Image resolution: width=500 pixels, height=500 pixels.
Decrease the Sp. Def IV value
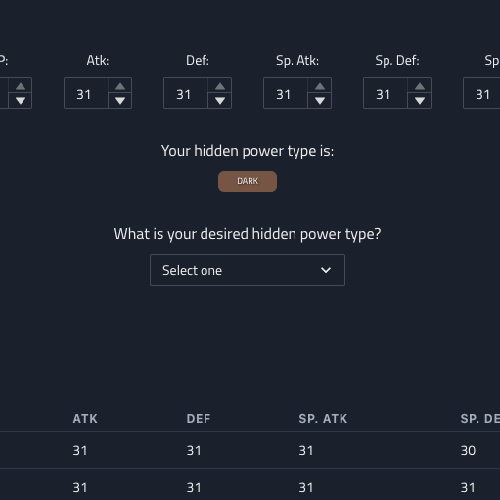coord(420,101)
